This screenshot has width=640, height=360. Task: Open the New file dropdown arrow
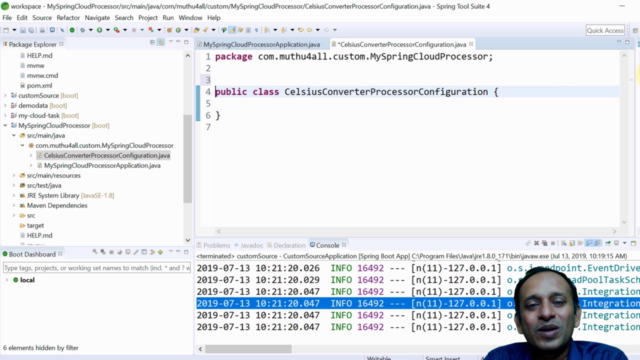pos(14,30)
